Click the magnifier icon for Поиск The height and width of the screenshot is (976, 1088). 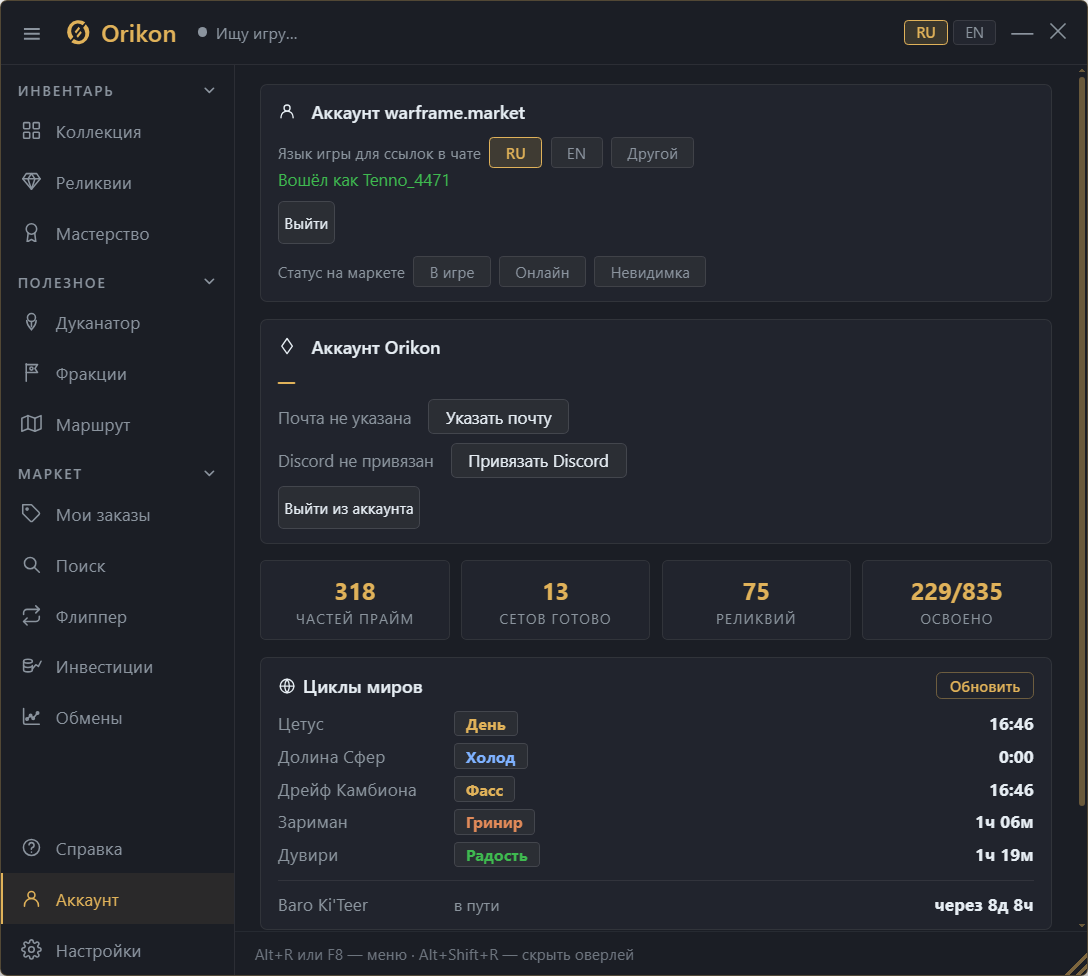point(31,565)
